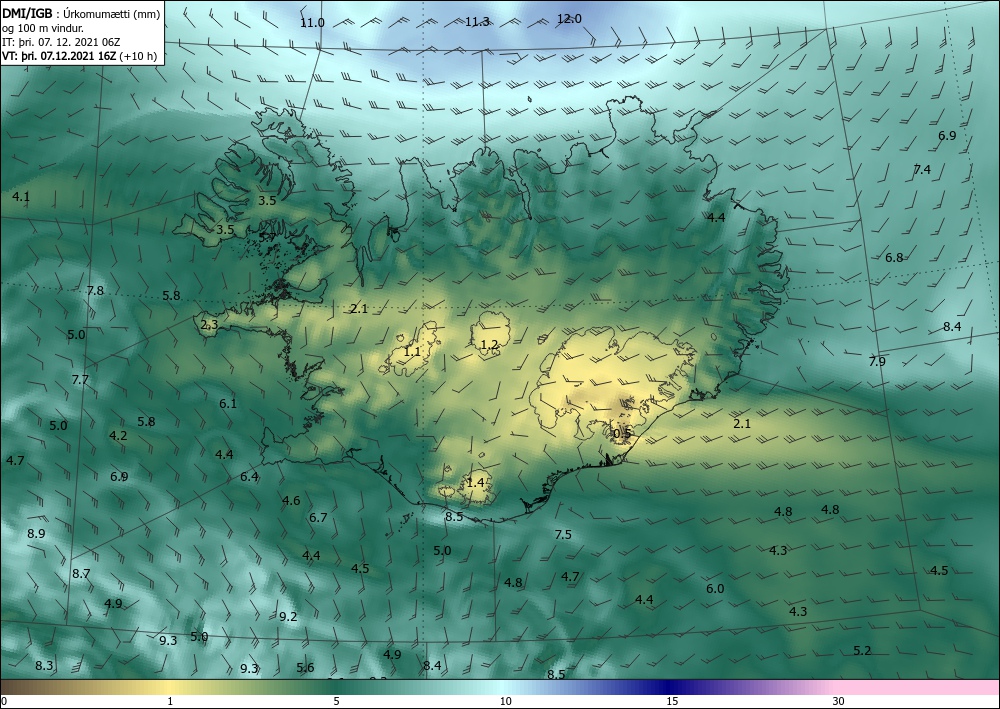The image size is (1000, 709).
Task: Click the 5.6 value at the bottom edge
Action: point(305,668)
